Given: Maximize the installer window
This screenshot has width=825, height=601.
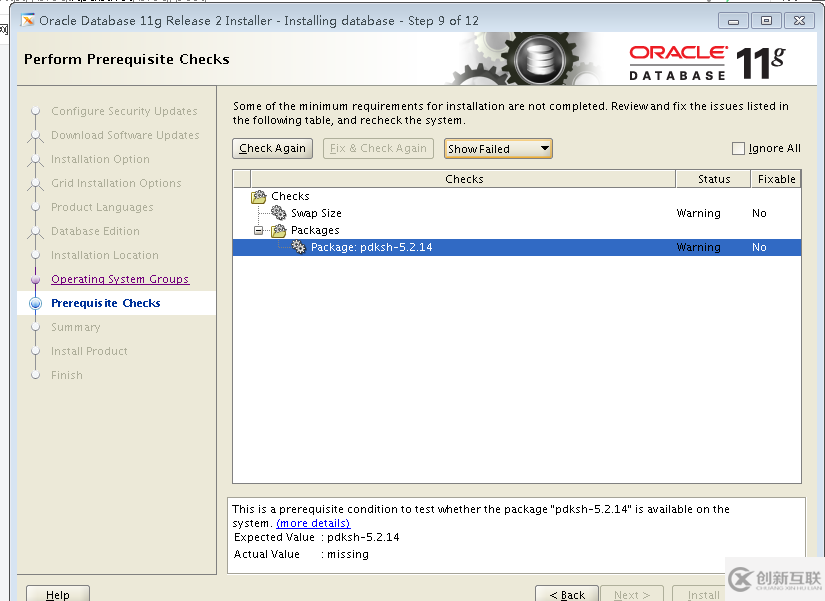Looking at the screenshot, I should tap(766, 21).
